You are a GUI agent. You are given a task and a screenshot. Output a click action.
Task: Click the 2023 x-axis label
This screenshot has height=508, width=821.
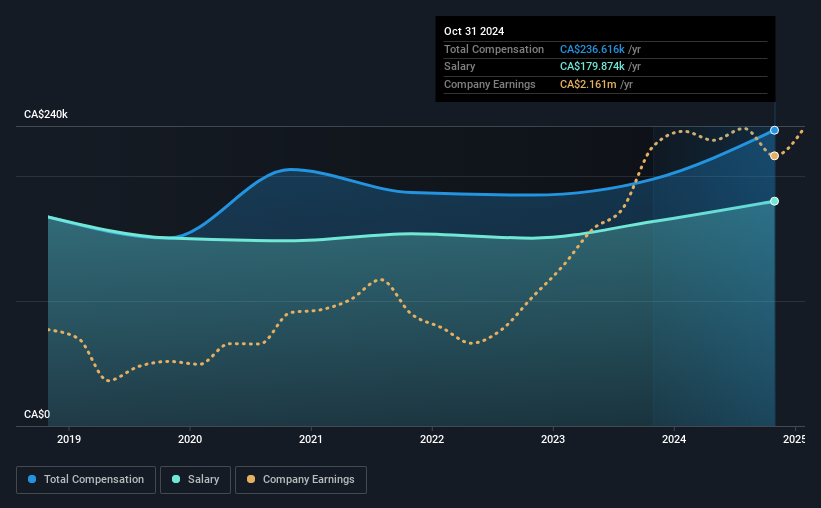[553, 439]
